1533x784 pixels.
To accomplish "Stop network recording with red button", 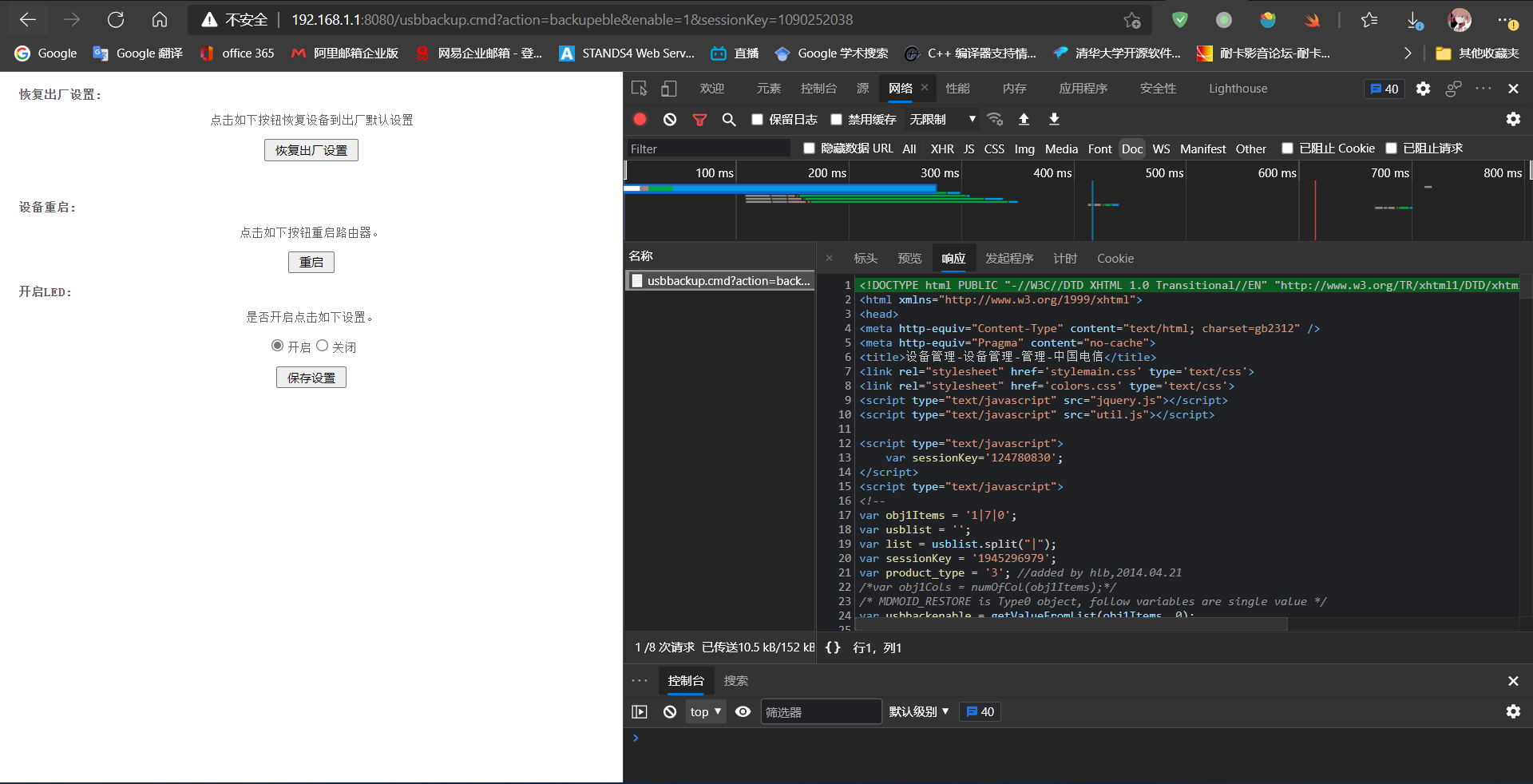I will [x=640, y=119].
